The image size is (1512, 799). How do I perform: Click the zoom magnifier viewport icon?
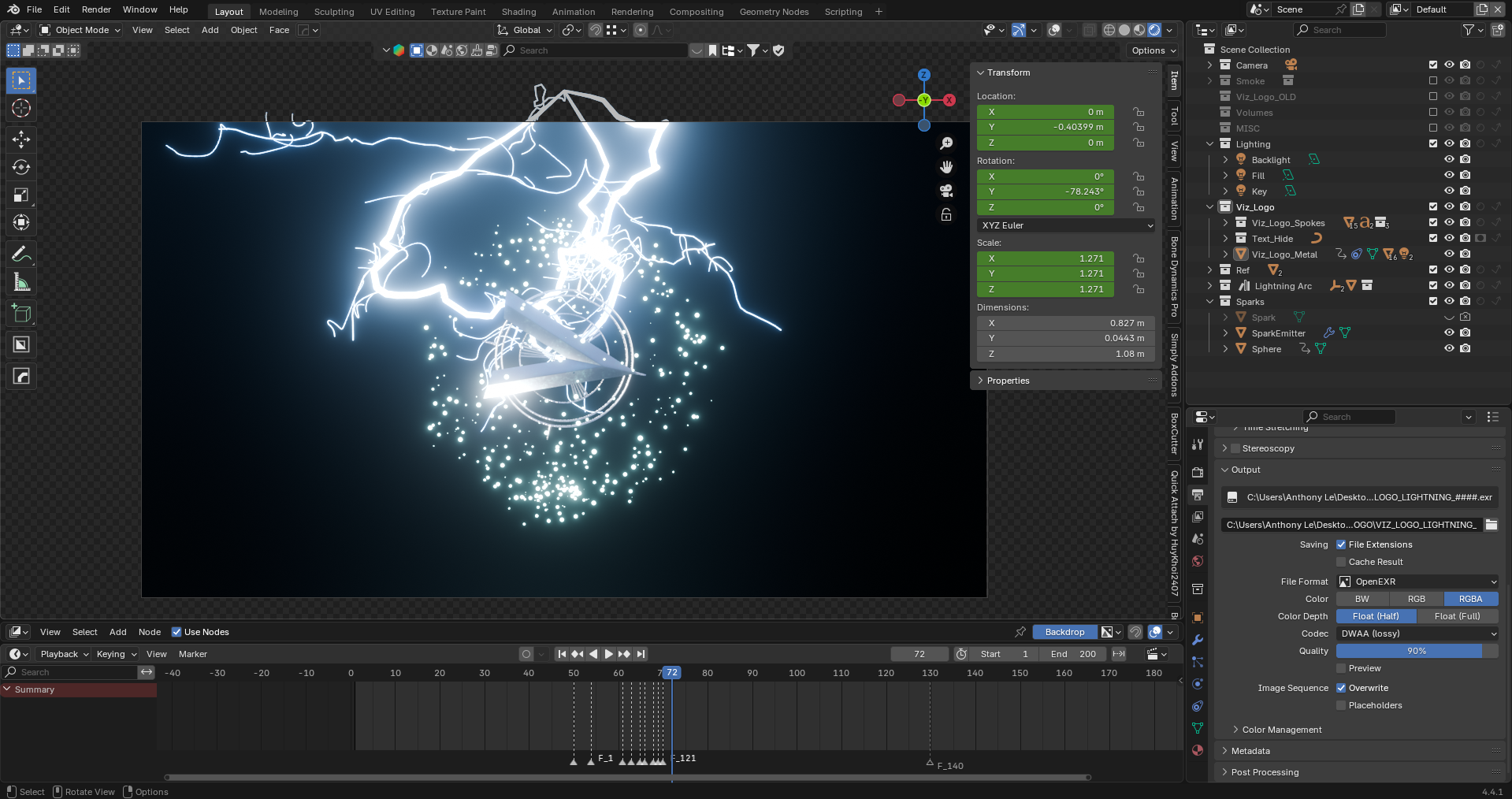click(x=946, y=143)
